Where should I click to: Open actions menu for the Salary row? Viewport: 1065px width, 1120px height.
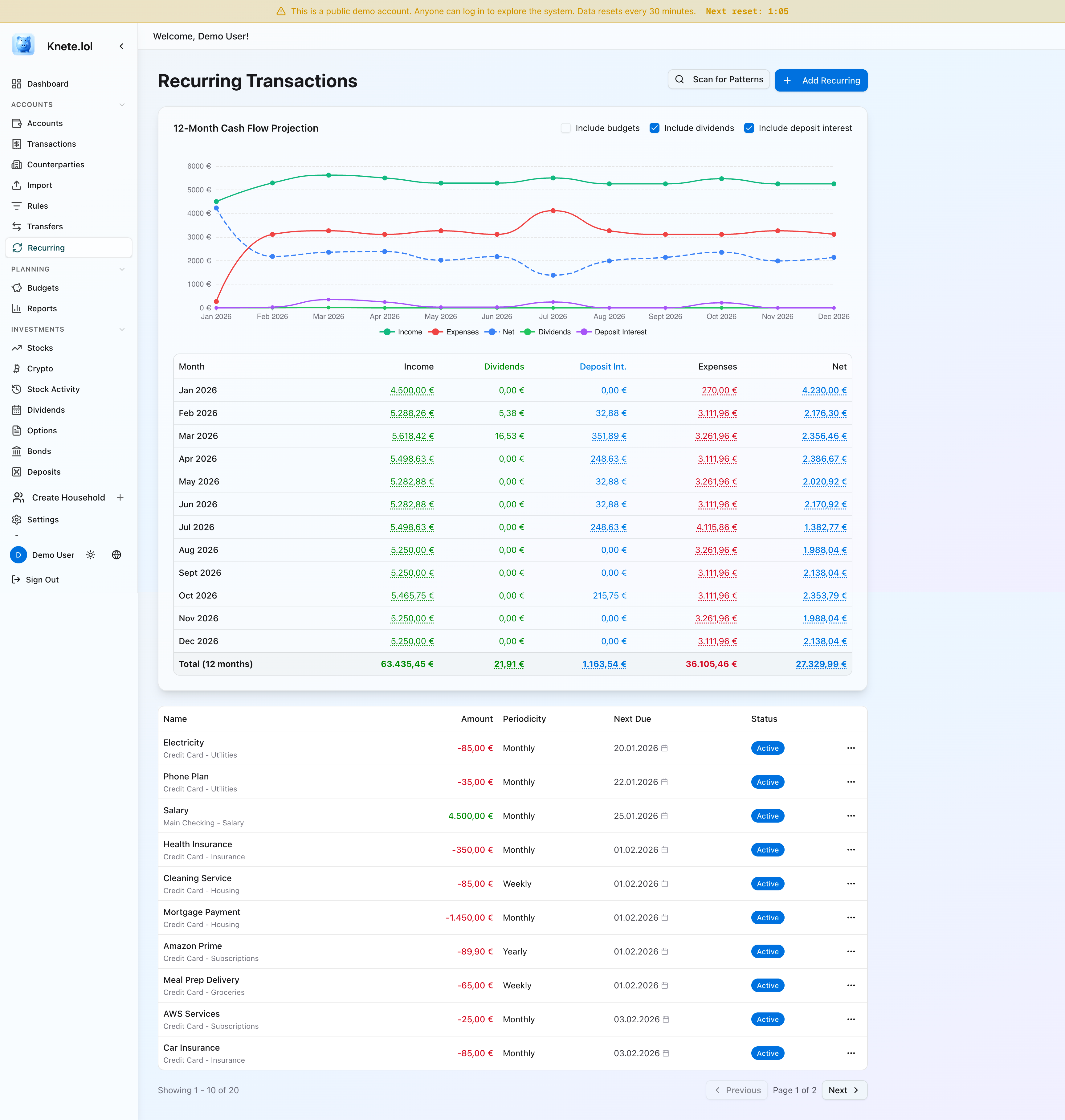point(851,816)
